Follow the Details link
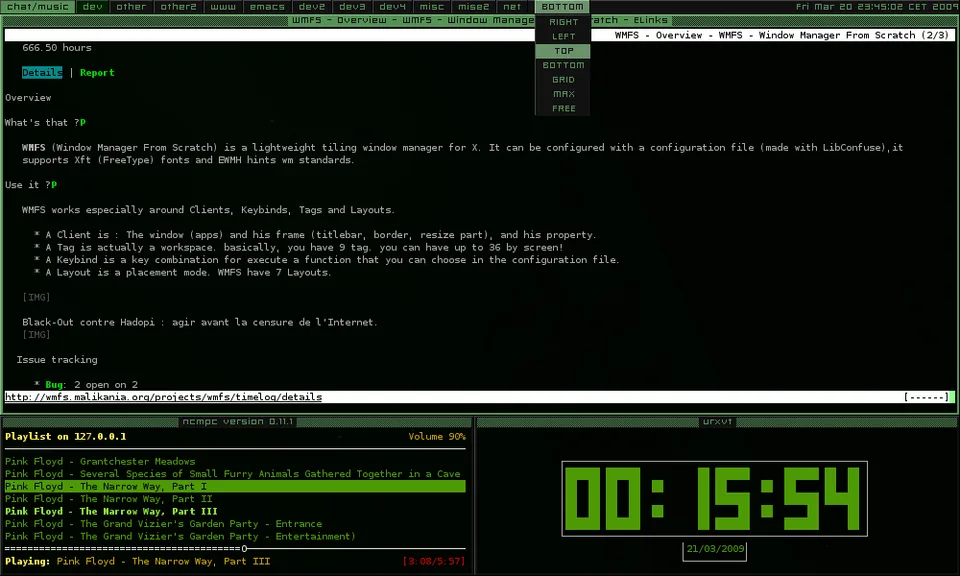This screenshot has width=960, height=576. [x=42, y=72]
